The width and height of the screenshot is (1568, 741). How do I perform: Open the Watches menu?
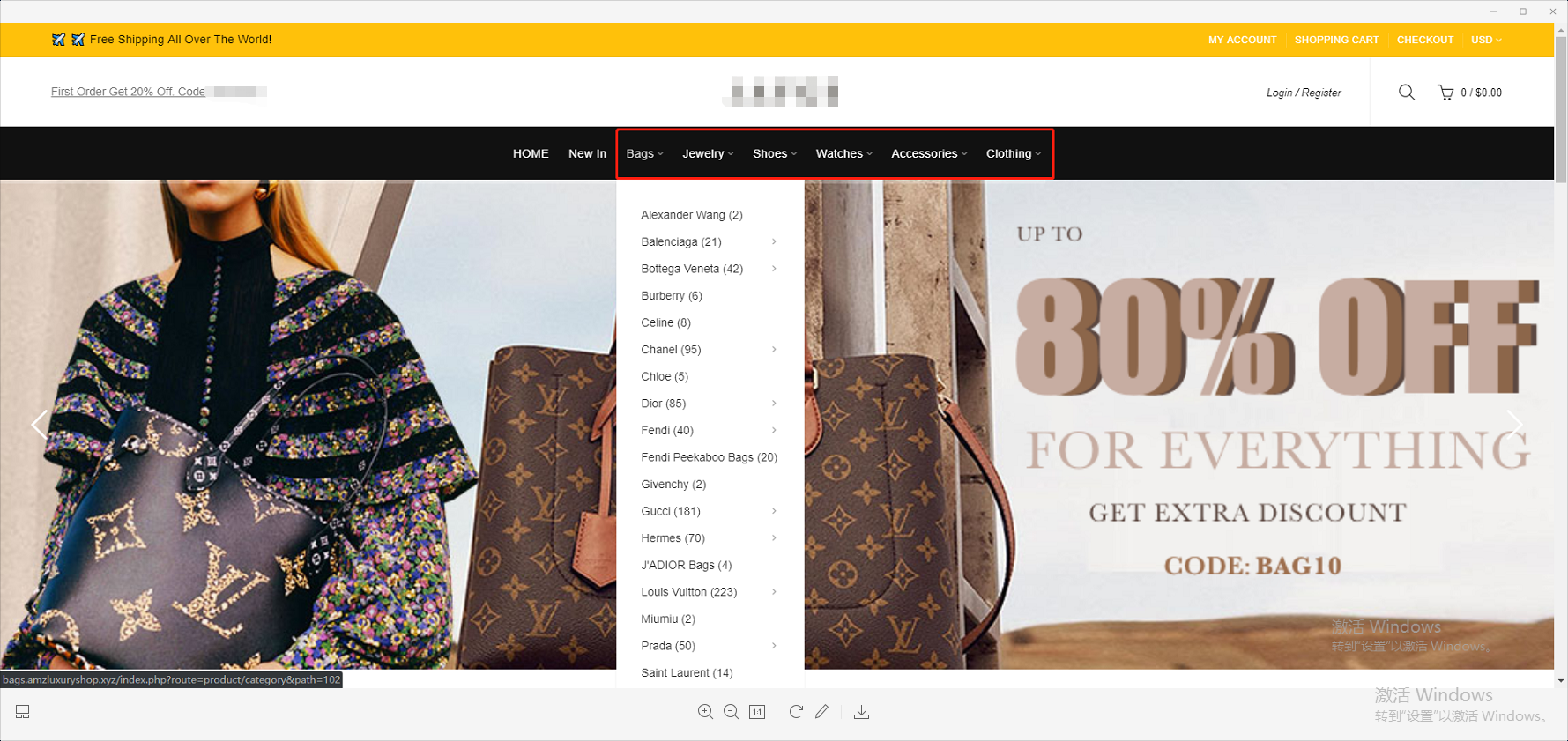(x=844, y=153)
